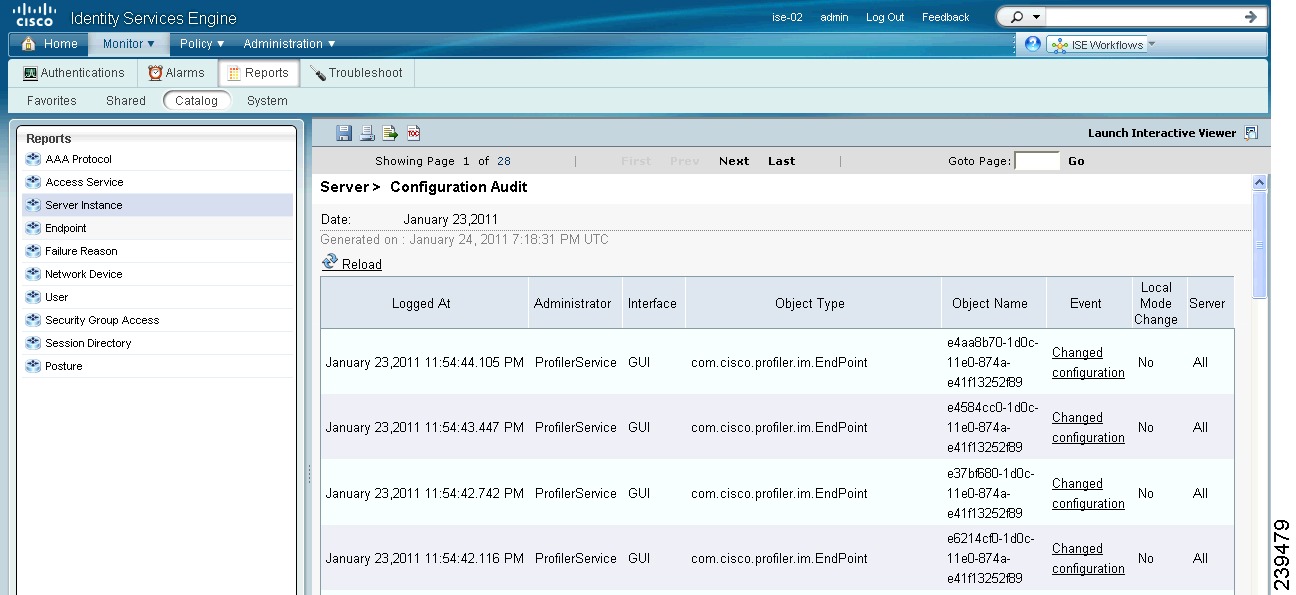Click the save report icon
The width and height of the screenshot is (1296, 595).
coord(344,133)
